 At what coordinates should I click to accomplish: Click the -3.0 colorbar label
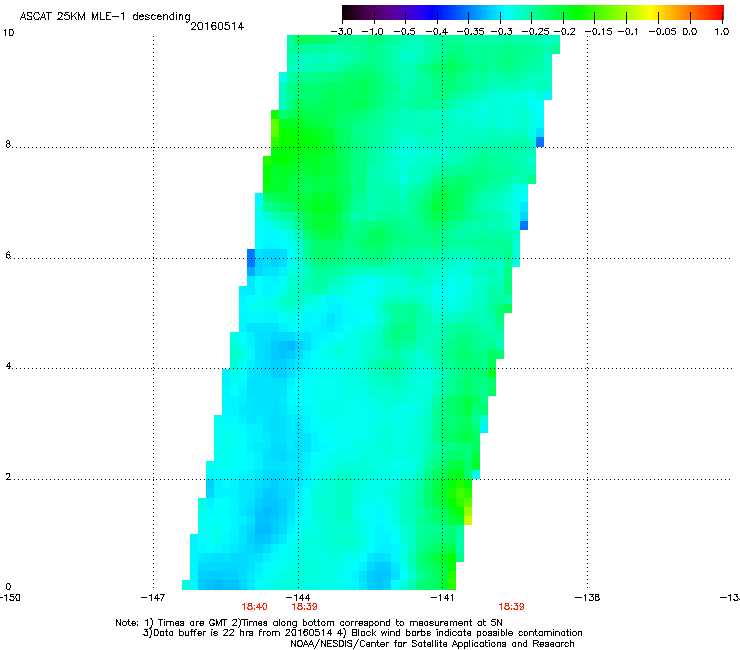pyautogui.click(x=342, y=32)
